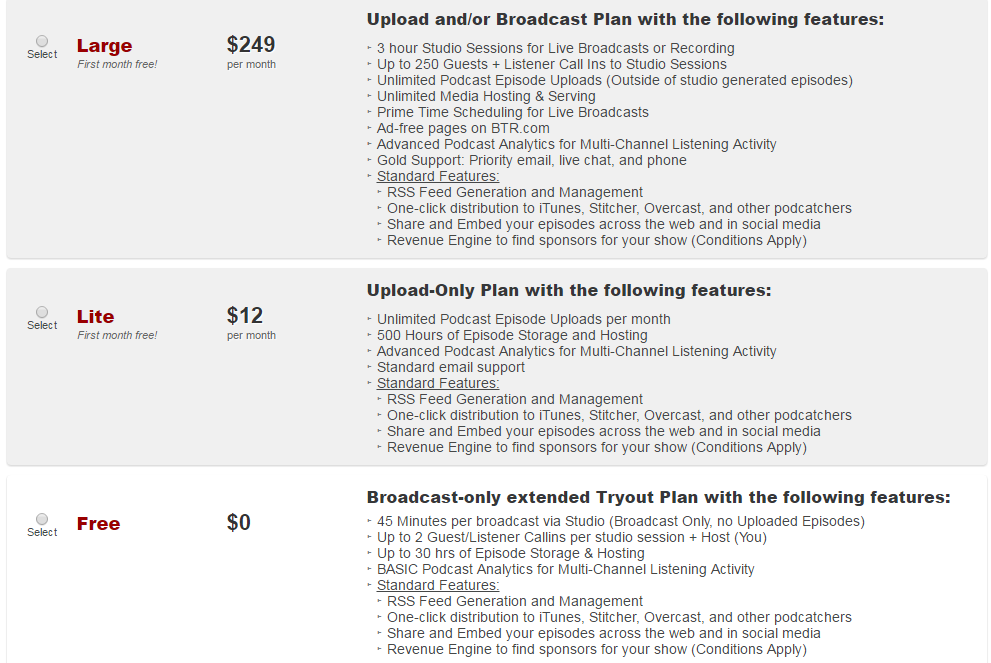Image resolution: width=991 pixels, height=663 pixels.
Task: Click the Broadcast-only extended Tryout Plan heading
Action: coord(658,498)
